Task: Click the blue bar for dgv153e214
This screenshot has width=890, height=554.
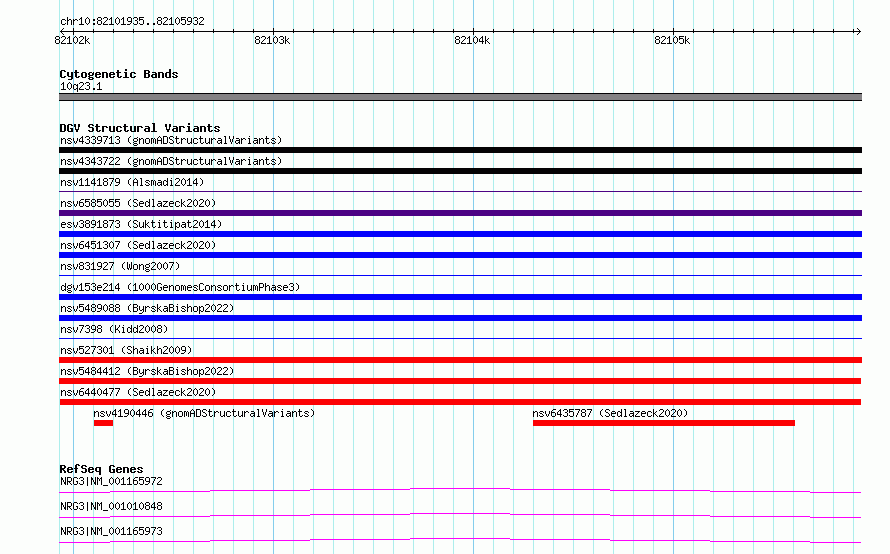Action: (x=460, y=297)
